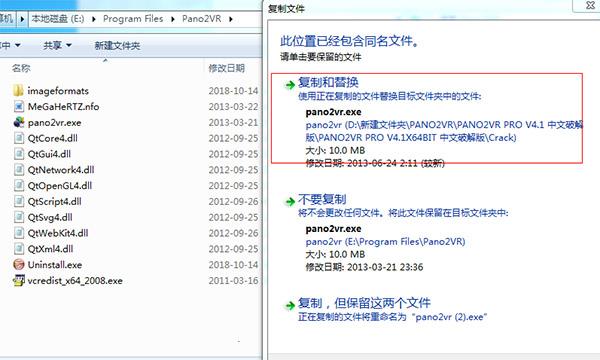
Task: Sort by 名称 column header
Action: coord(21,68)
